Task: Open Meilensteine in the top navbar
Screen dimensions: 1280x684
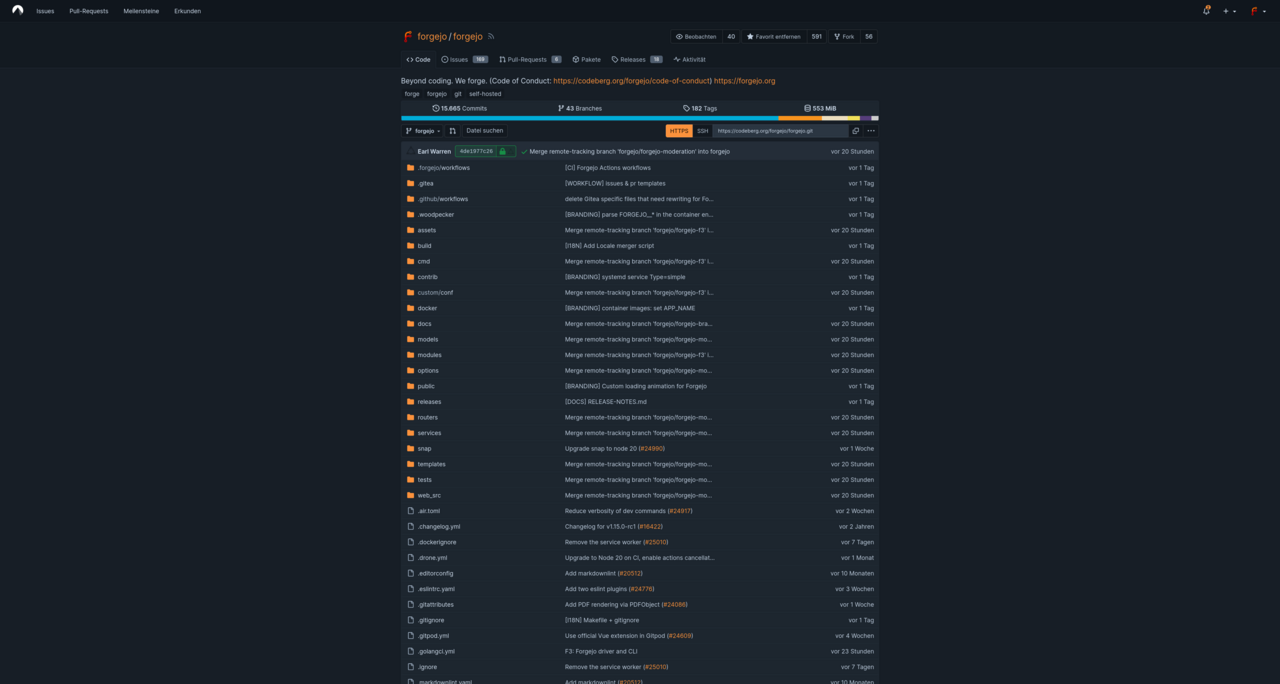Action: point(141,11)
